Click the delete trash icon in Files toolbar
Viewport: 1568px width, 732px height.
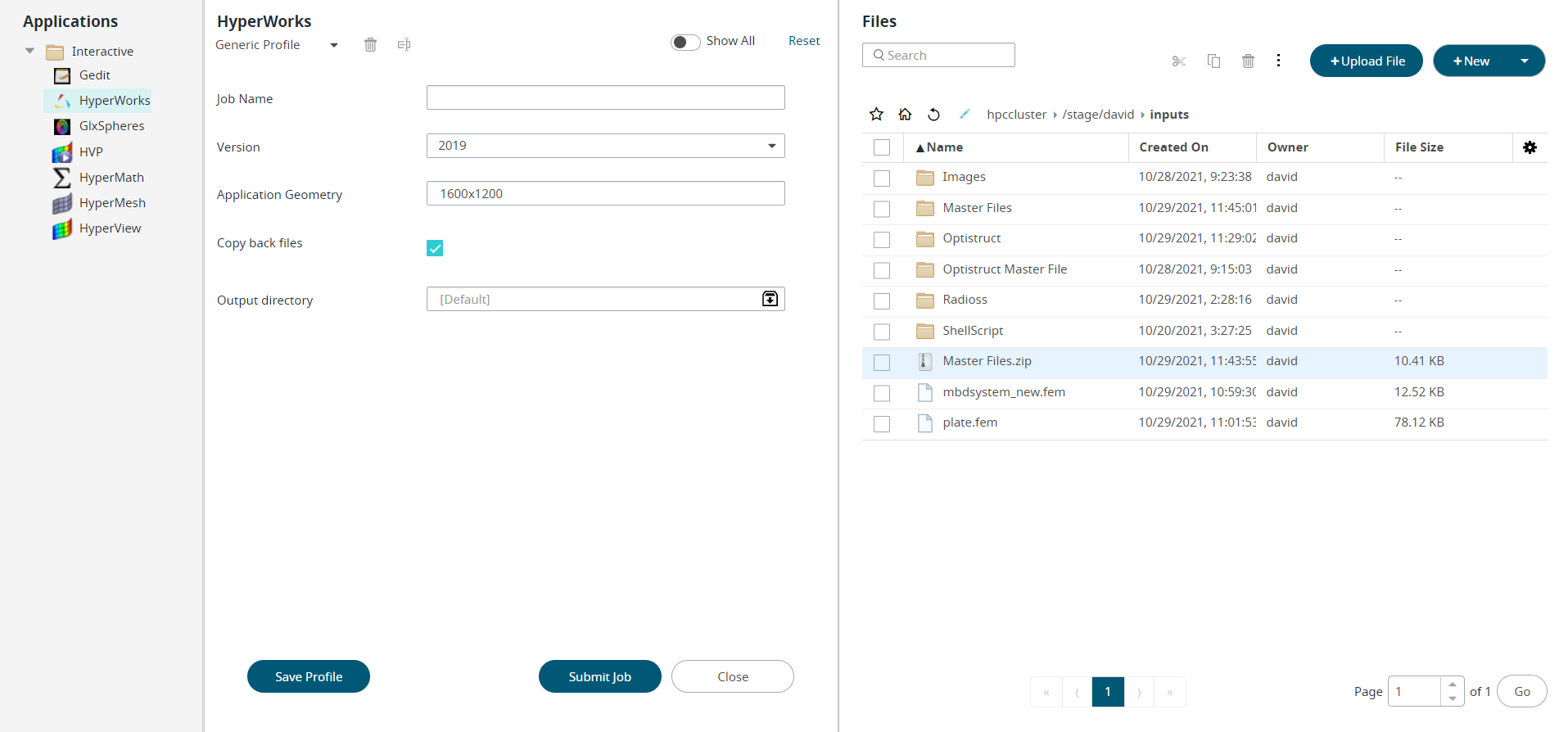click(x=1248, y=61)
